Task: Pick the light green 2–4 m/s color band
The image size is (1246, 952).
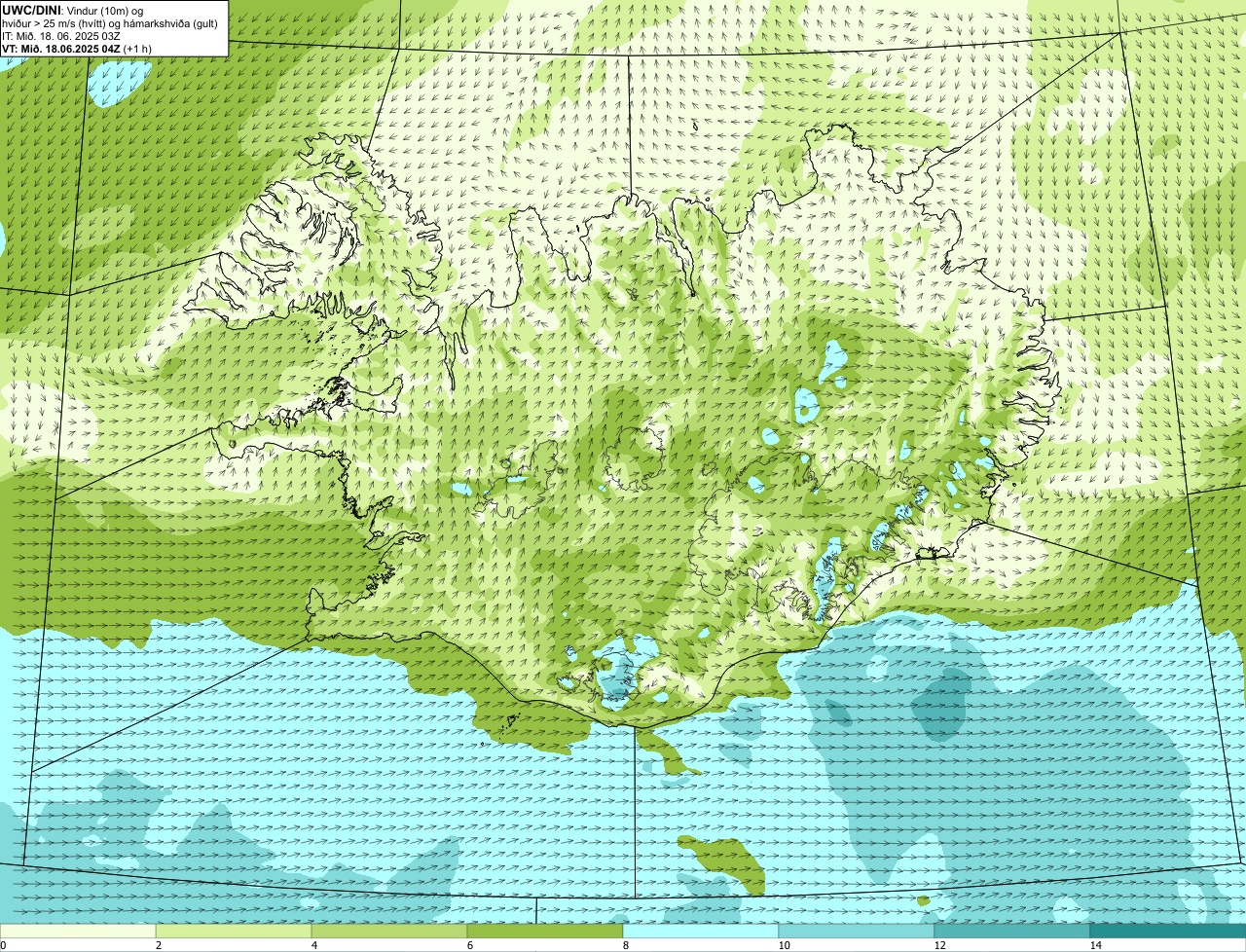Action: tap(234, 931)
